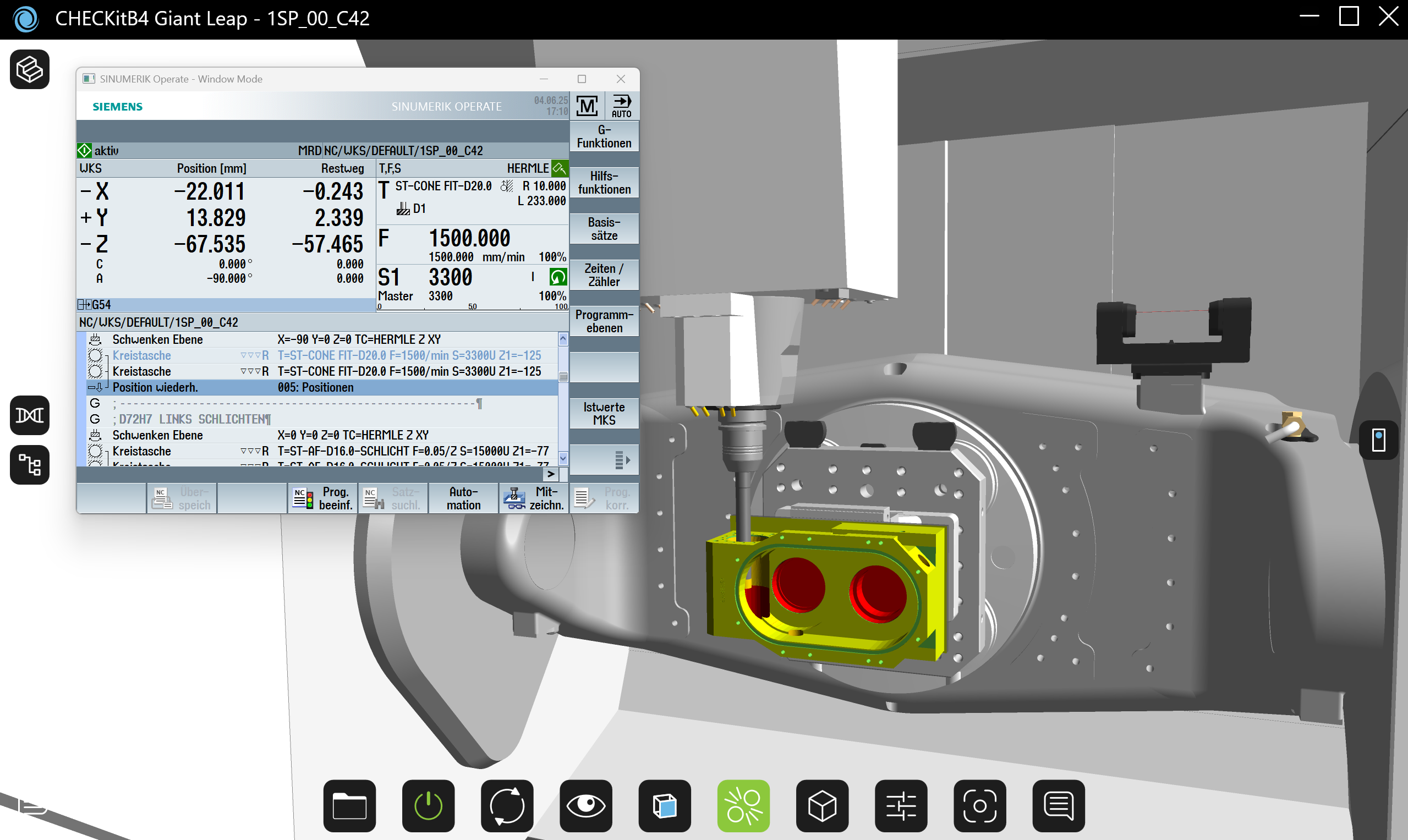The height and width of the screenshot is (840, 1408).
Task: Click the tool name ST-CONE FIT-D20.0
Action: pos(443,186)
